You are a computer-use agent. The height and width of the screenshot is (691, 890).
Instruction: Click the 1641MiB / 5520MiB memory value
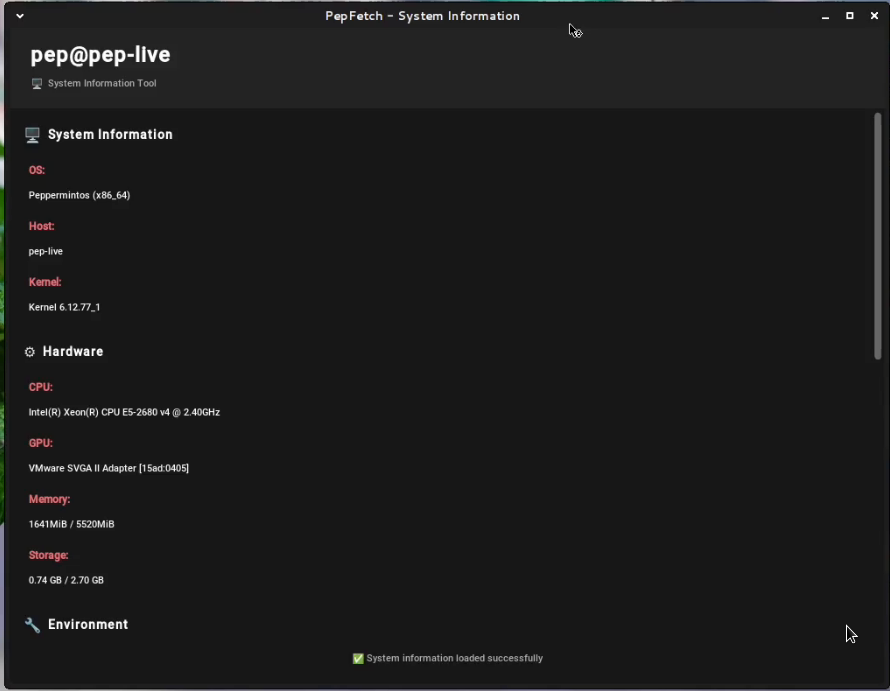click(71, 524)
